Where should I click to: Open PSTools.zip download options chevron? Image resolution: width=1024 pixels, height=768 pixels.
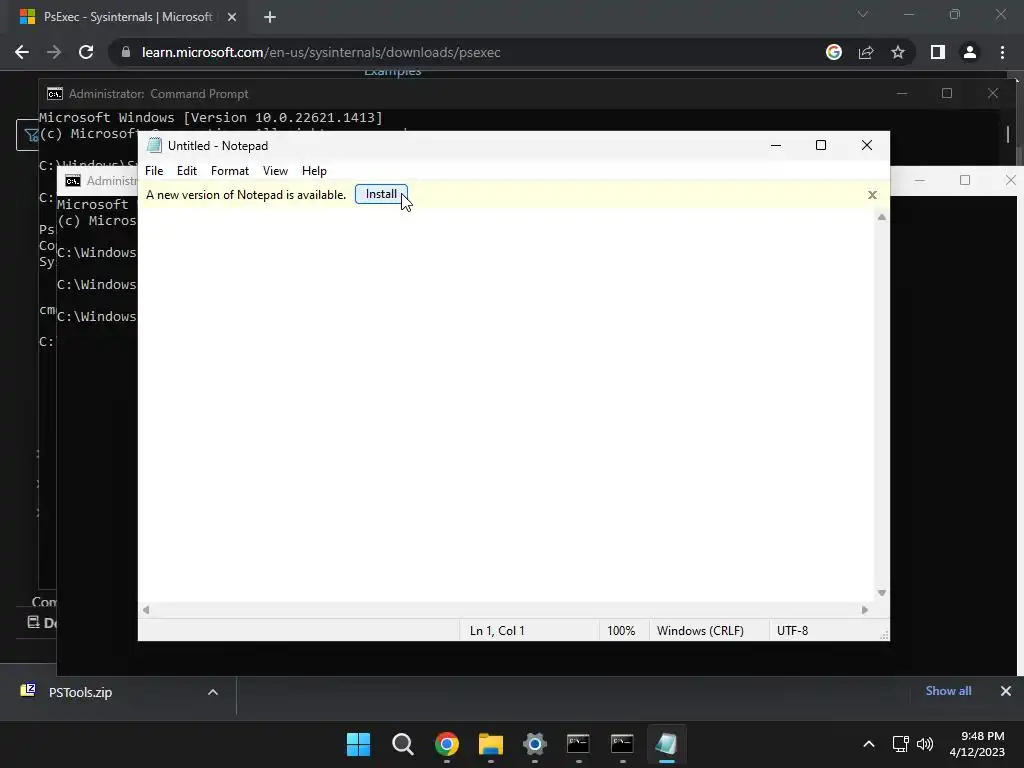[213, 692]
